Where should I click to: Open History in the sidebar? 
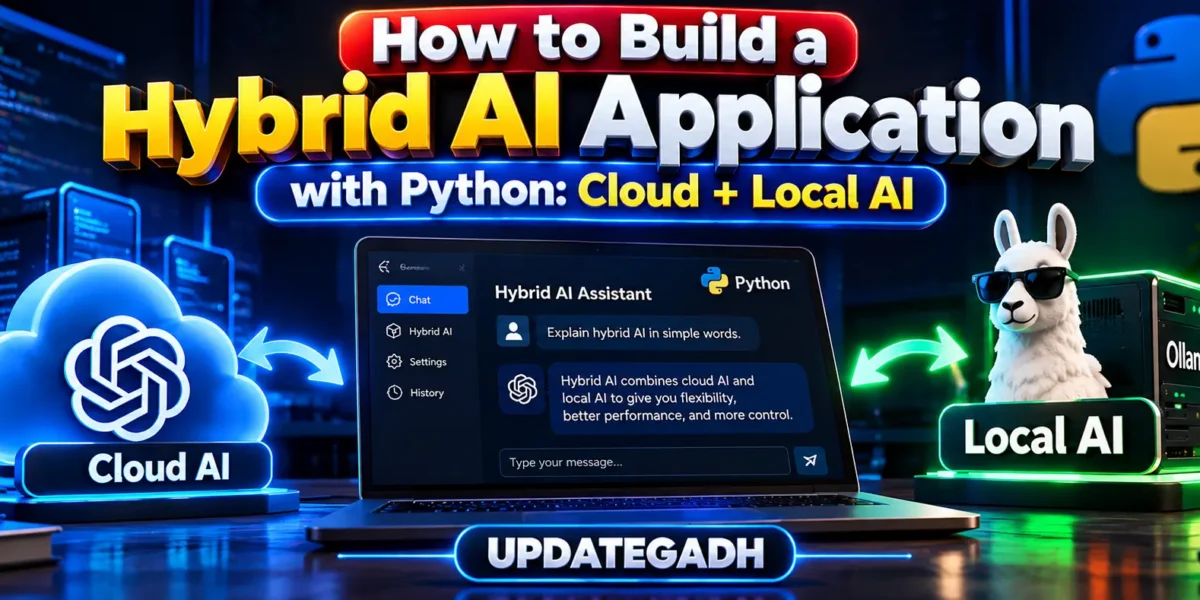coord(415,393)
